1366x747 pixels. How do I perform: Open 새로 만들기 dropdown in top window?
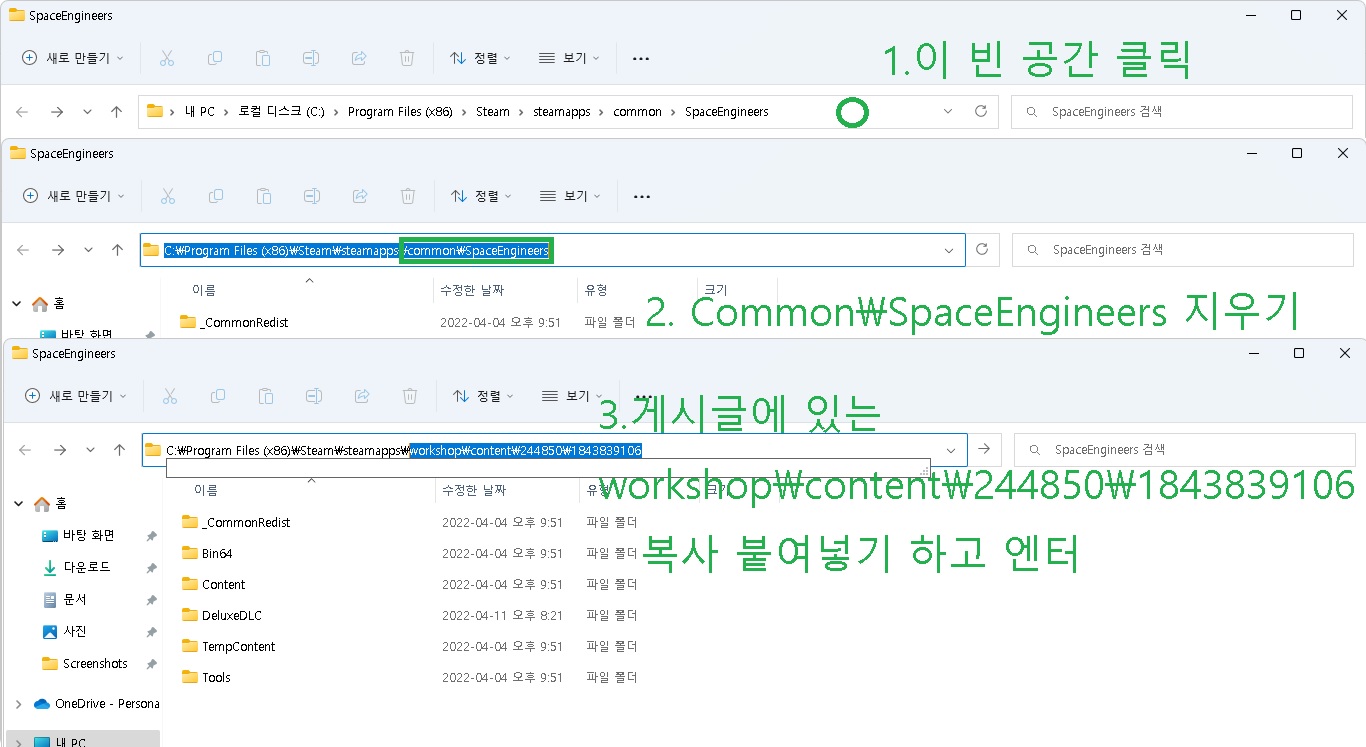(x=73, y=58)
